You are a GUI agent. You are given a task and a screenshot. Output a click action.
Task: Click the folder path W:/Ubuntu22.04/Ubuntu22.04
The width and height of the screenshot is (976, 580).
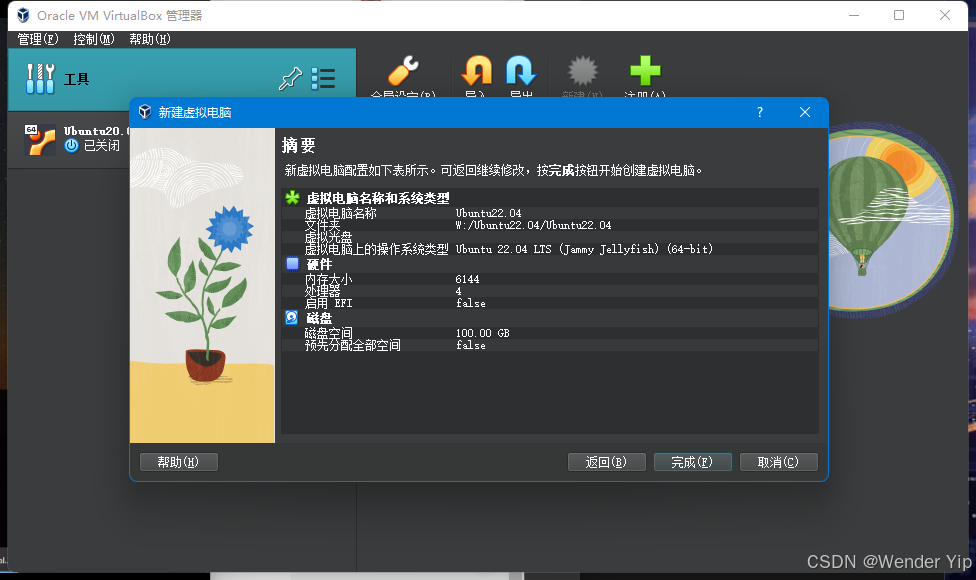pyautogui.click(x=533, y=225)
